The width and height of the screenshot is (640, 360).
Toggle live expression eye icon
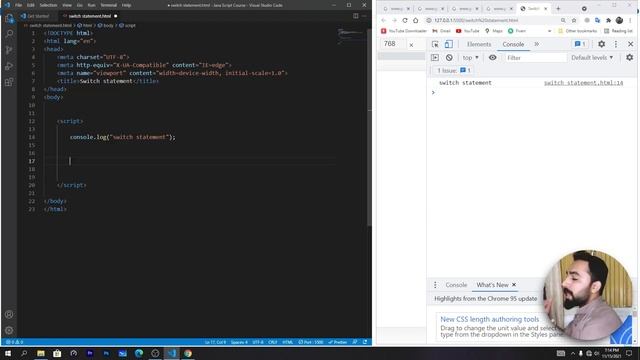coord(493,58)
